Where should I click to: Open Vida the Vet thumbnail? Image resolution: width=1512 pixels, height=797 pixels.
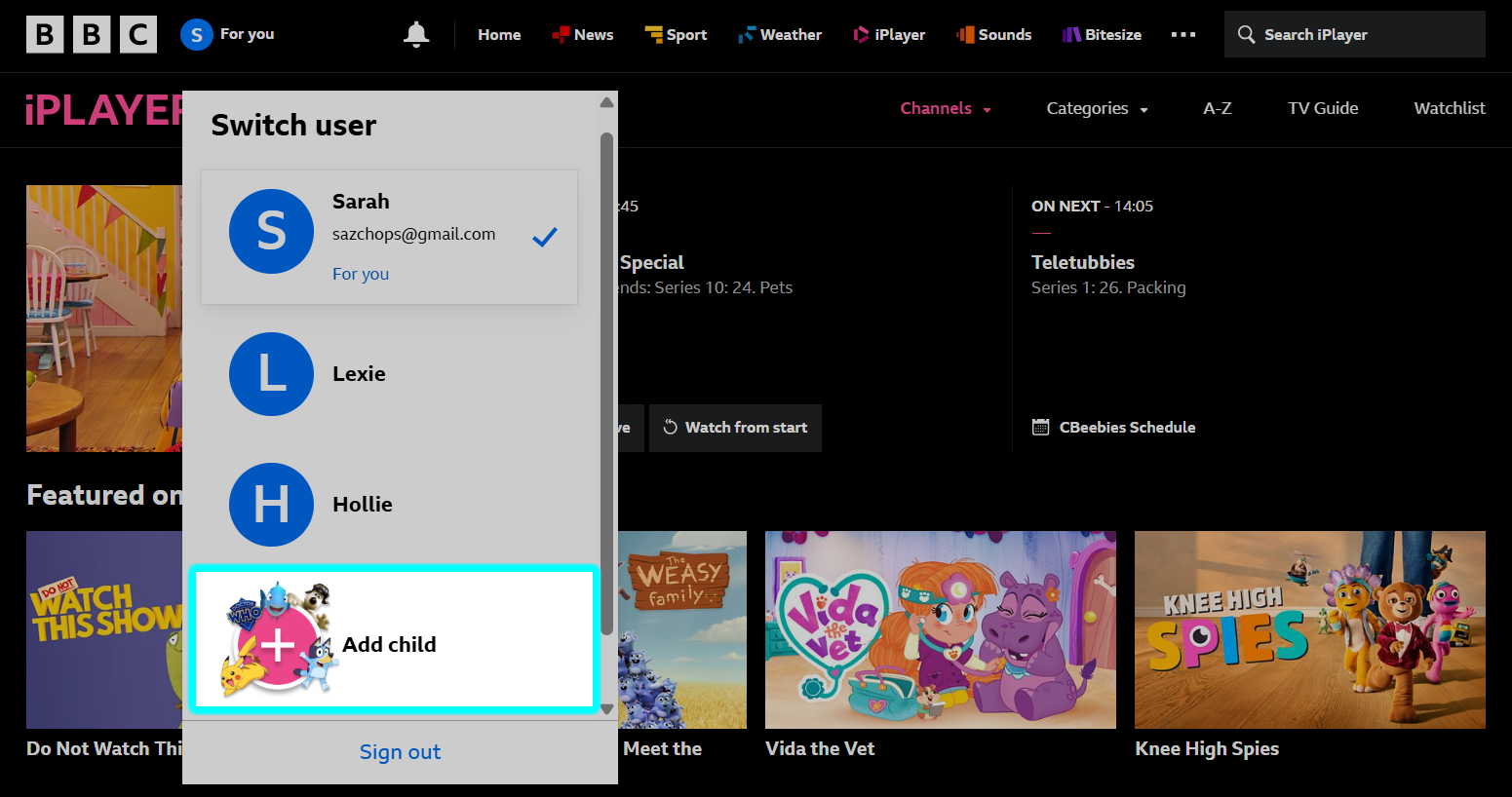[x=941, y=629]
